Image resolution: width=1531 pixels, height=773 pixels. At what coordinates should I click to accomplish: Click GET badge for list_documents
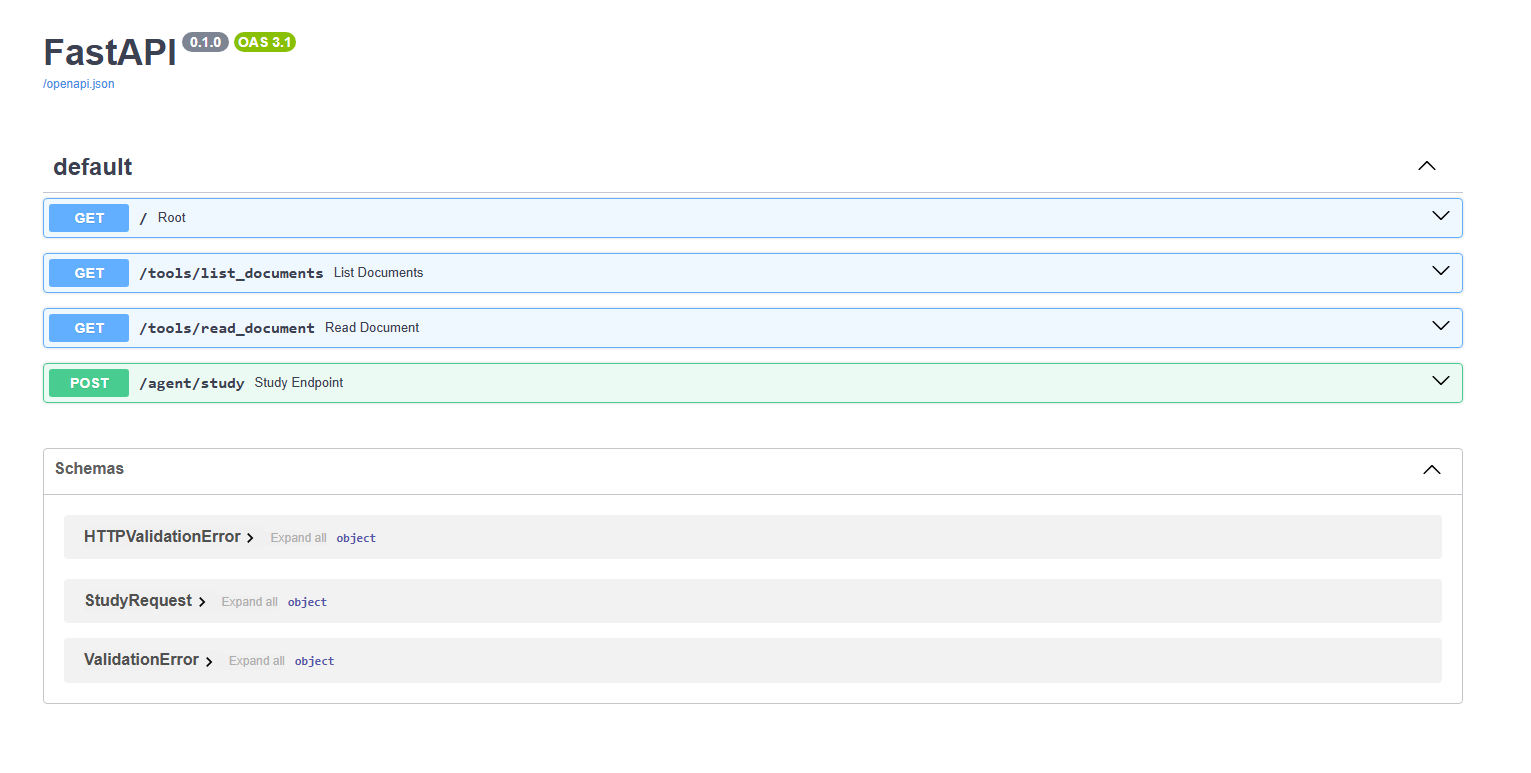click(x=89, y=273)
